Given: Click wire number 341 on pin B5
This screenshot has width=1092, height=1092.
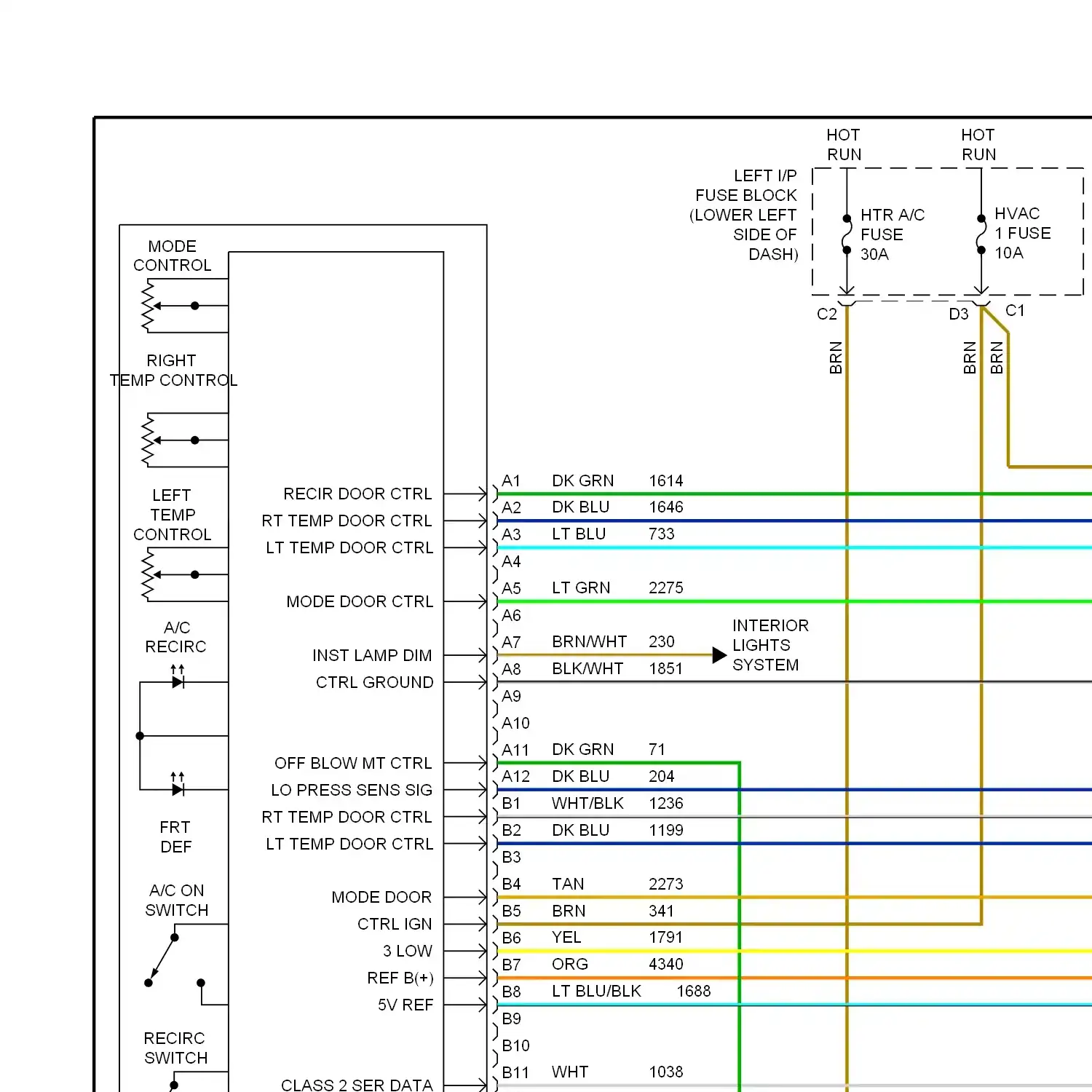Looking at the screenshot, I should click(662, 911).
